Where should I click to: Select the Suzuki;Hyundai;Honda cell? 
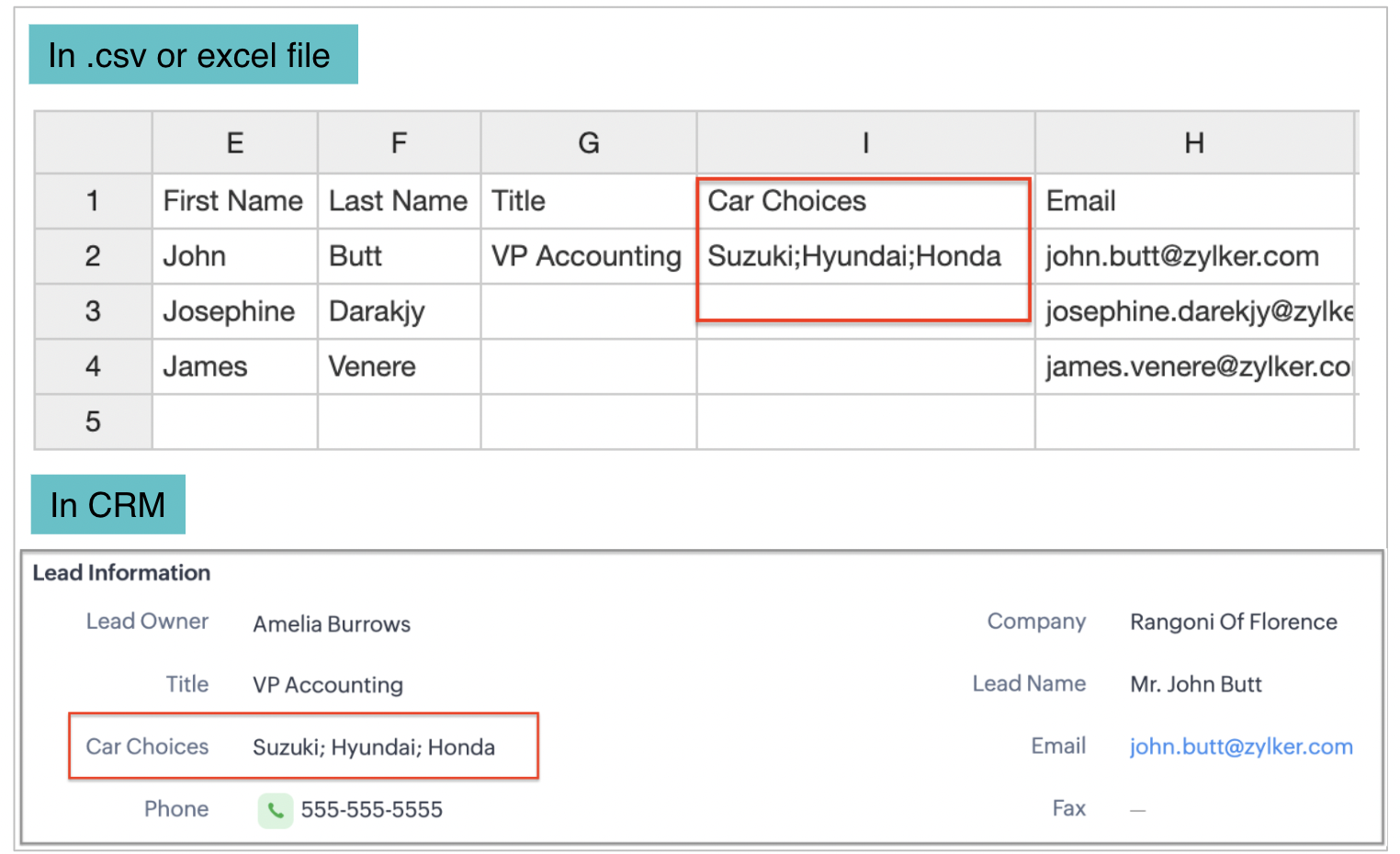click(854, 256)
